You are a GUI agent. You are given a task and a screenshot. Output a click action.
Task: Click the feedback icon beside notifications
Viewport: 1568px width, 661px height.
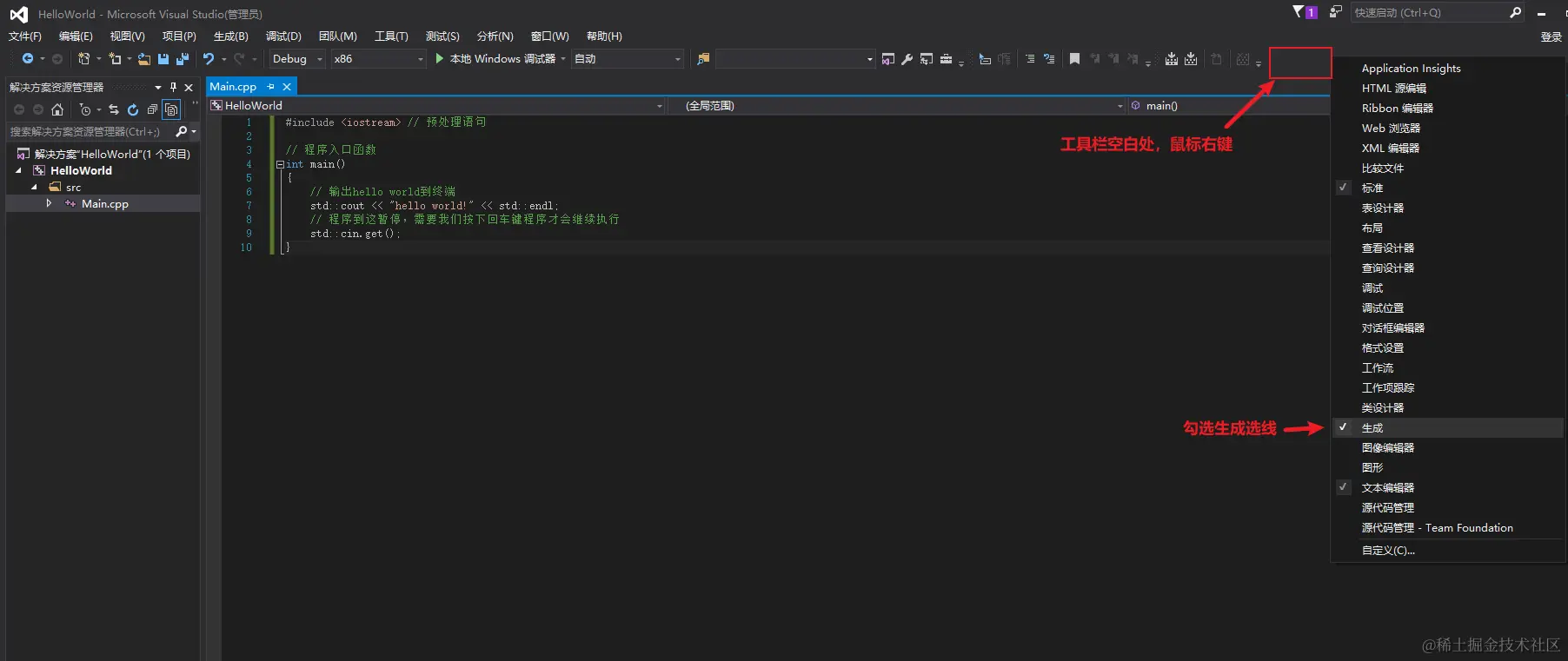[x=1336, y=12]
